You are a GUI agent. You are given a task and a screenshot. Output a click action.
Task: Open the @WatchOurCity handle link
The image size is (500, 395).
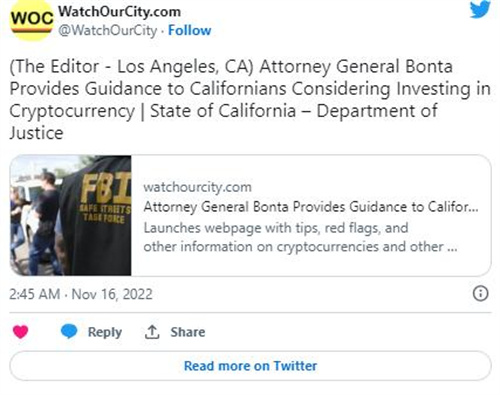(108, 30)
